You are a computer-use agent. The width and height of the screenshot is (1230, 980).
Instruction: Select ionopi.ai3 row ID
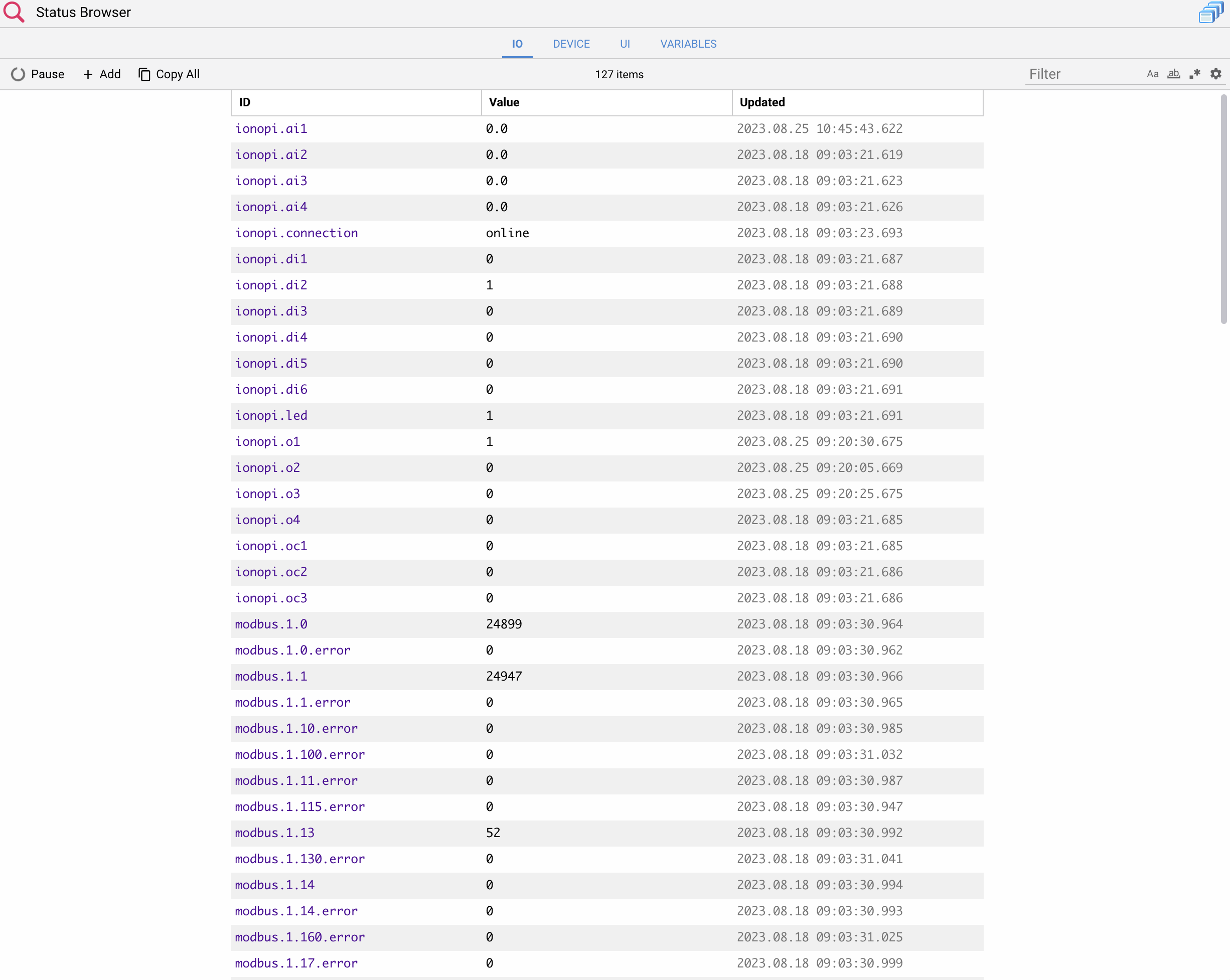tap(271, 182)
